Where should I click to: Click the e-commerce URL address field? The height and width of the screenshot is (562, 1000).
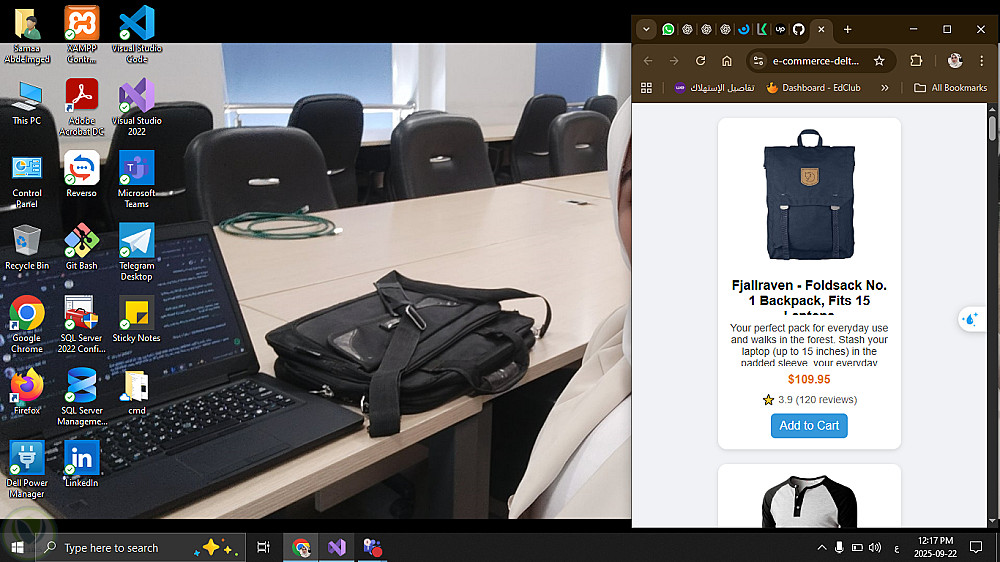click(x=816, y=61)
